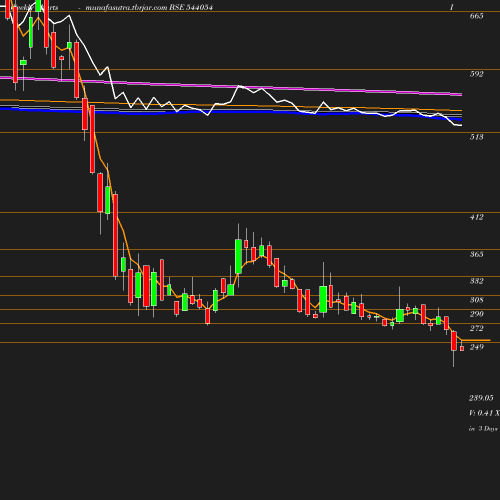The height and width of the screenshot is (500, 500).
Task: Click the 239.05 current price value
Action: pyautogui.click(x=481, y=398)
